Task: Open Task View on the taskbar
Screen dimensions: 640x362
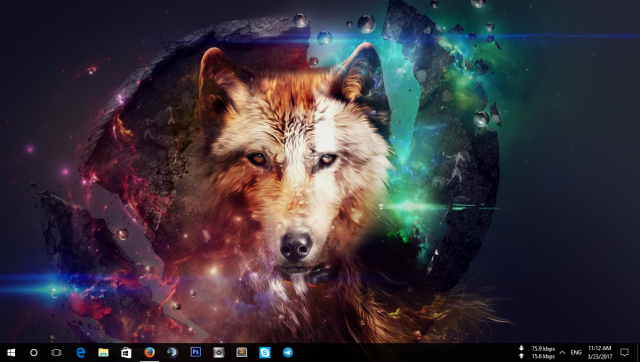Action: [56, 352]
